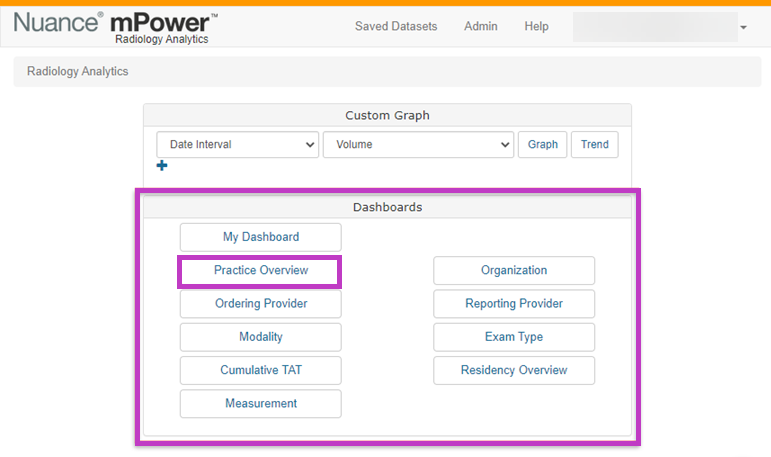The image size is (771, 457).
Task: Click the blue plus icon under Date Interval
Action: 162,165
